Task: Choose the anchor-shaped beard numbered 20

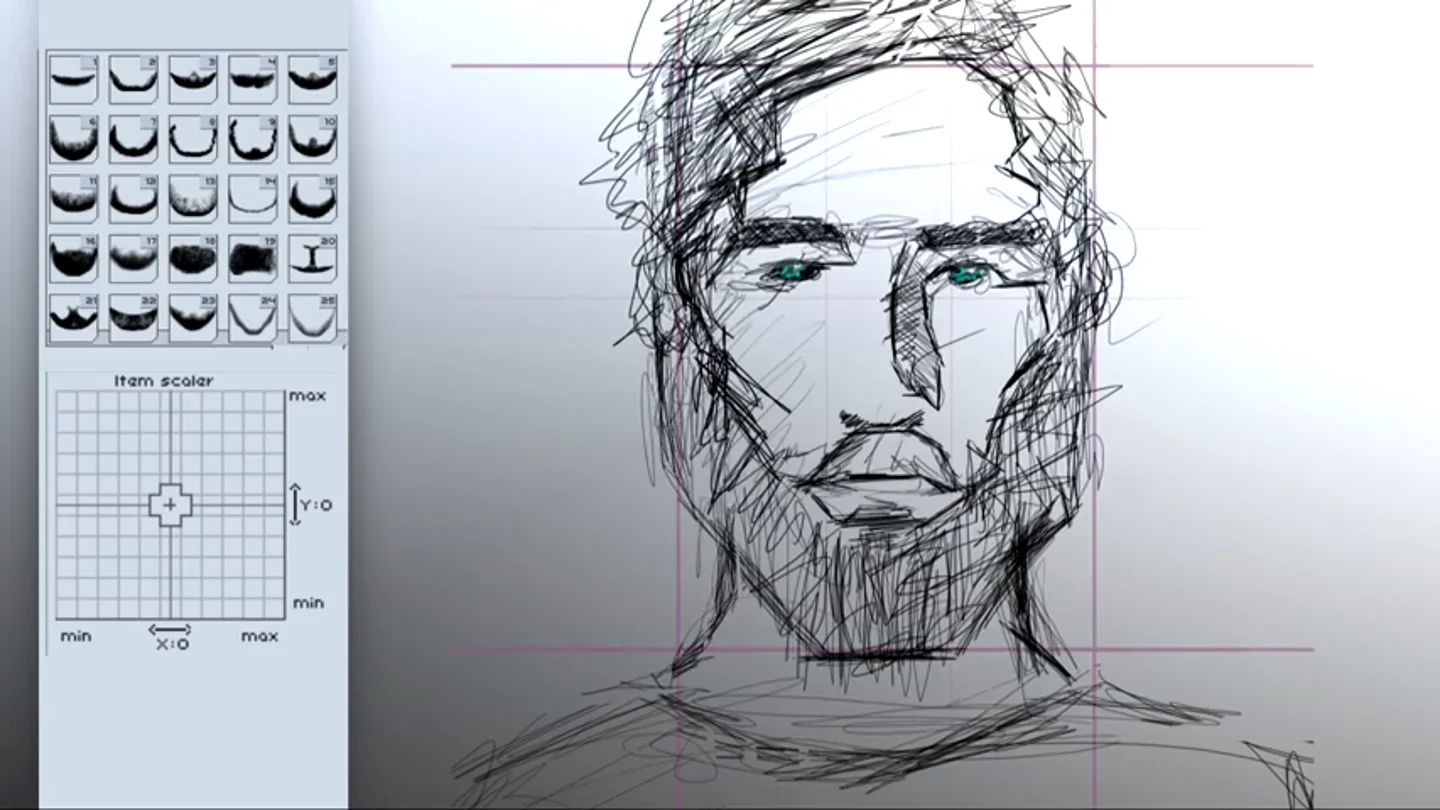Action: 313,259
